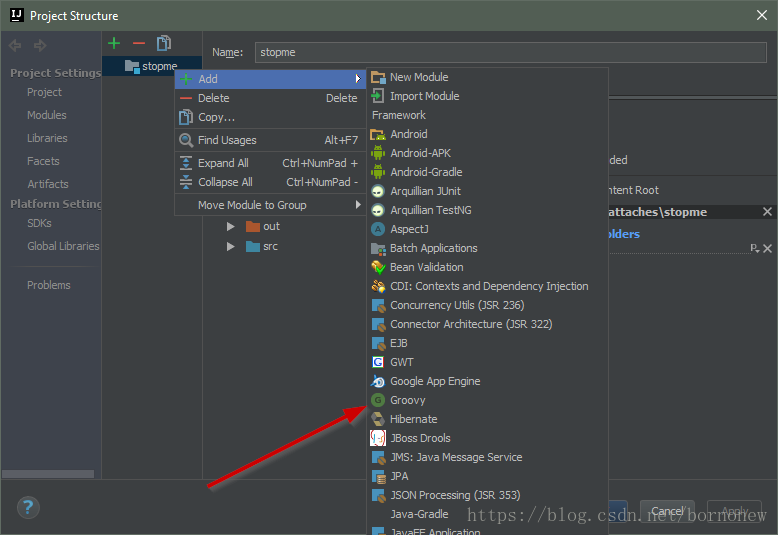Select Java-Gradle in the framework list

tap(487, 514)
